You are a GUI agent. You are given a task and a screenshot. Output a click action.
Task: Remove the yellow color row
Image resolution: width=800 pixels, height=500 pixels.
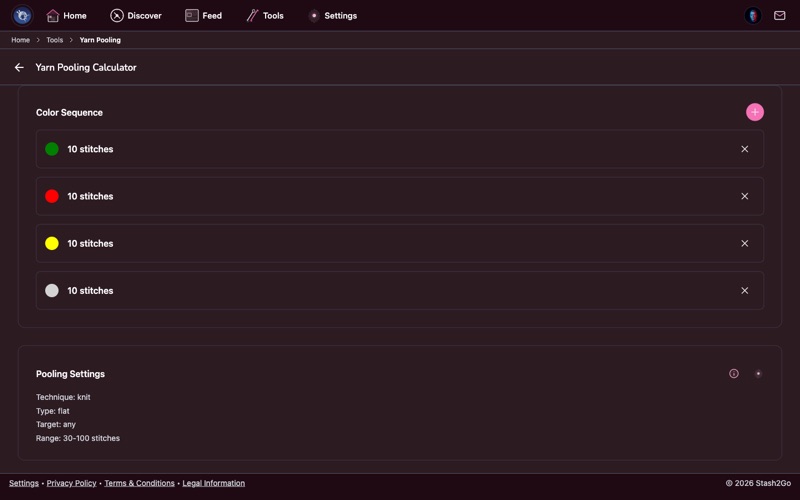744,243
